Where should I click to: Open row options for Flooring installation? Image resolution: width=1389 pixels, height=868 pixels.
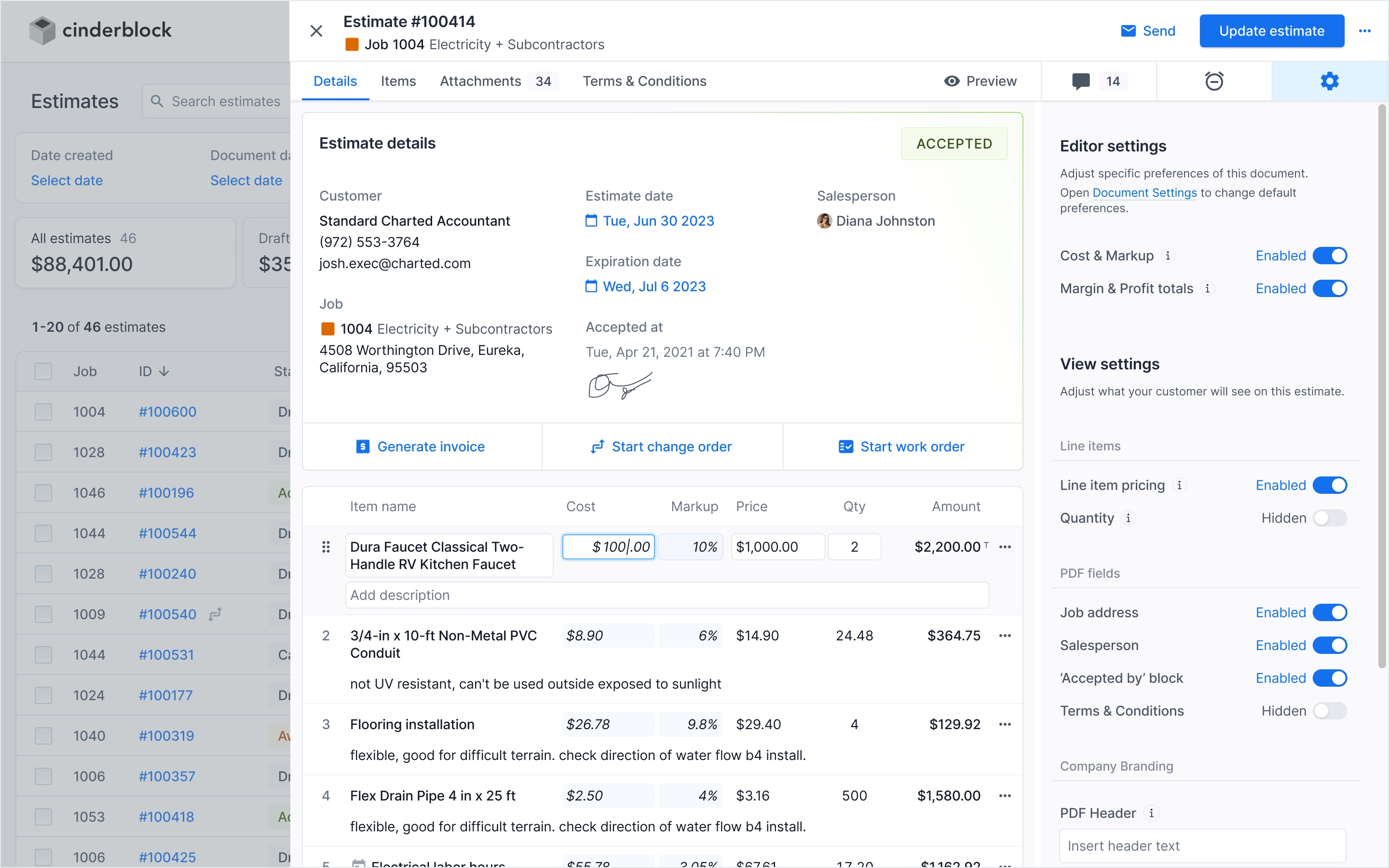click(x=1005, y=724)
